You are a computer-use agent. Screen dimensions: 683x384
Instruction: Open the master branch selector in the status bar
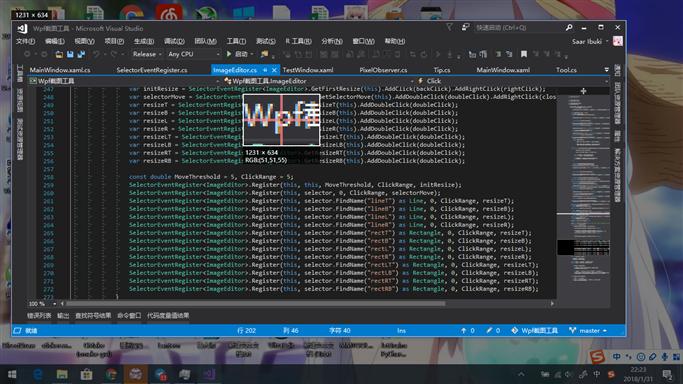pos(588,330)
